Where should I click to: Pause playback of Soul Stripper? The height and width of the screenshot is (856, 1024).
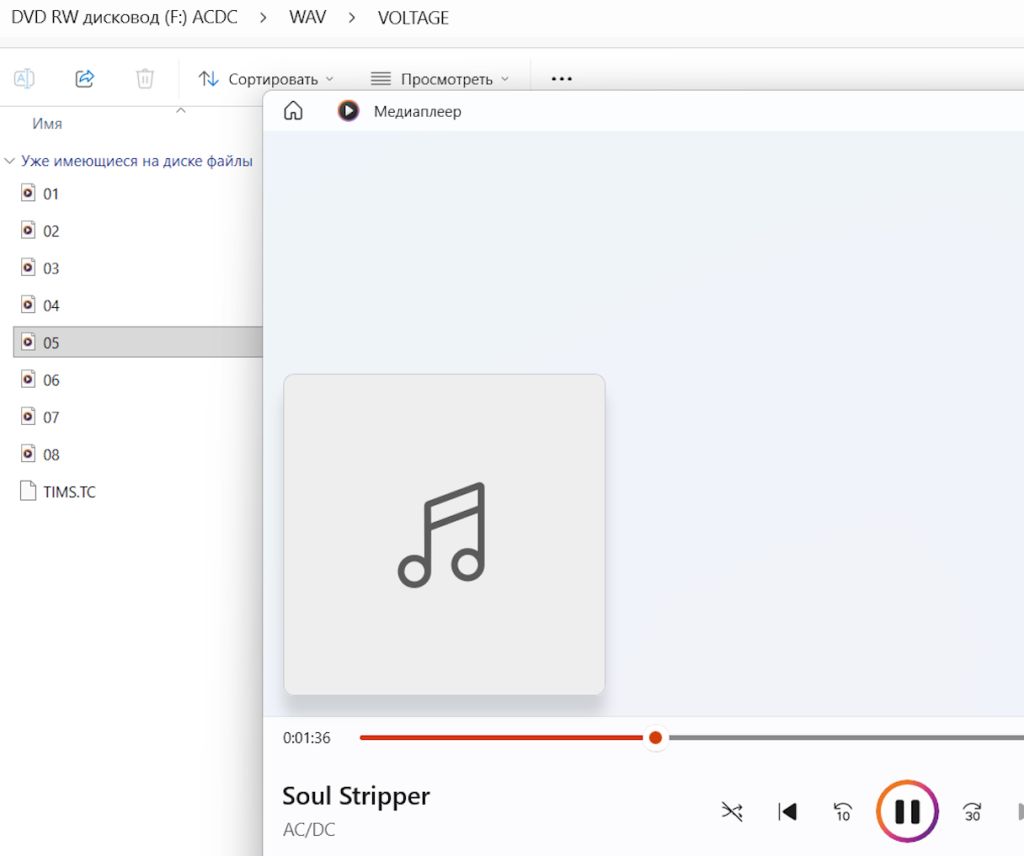click(x=907, y=812)
